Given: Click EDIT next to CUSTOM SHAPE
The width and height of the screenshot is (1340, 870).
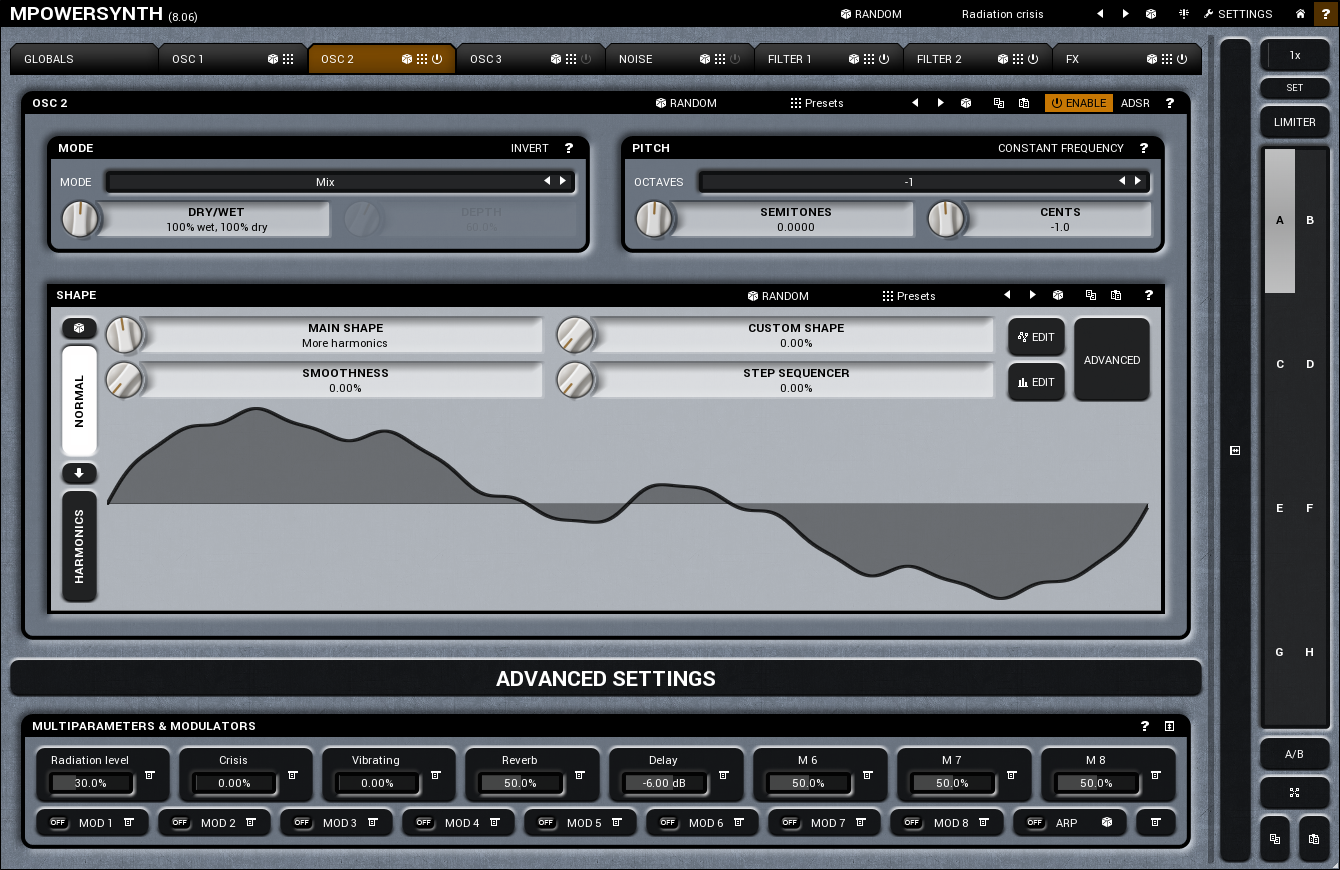Looking at the screenshot, I should (1036, 337).
